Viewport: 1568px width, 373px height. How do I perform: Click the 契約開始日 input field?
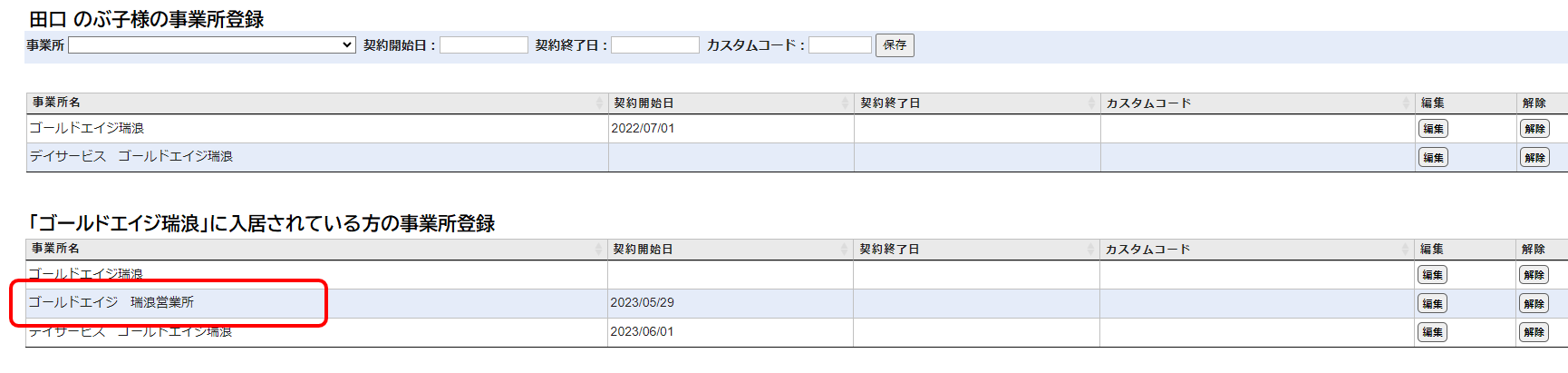pos(483,45)
